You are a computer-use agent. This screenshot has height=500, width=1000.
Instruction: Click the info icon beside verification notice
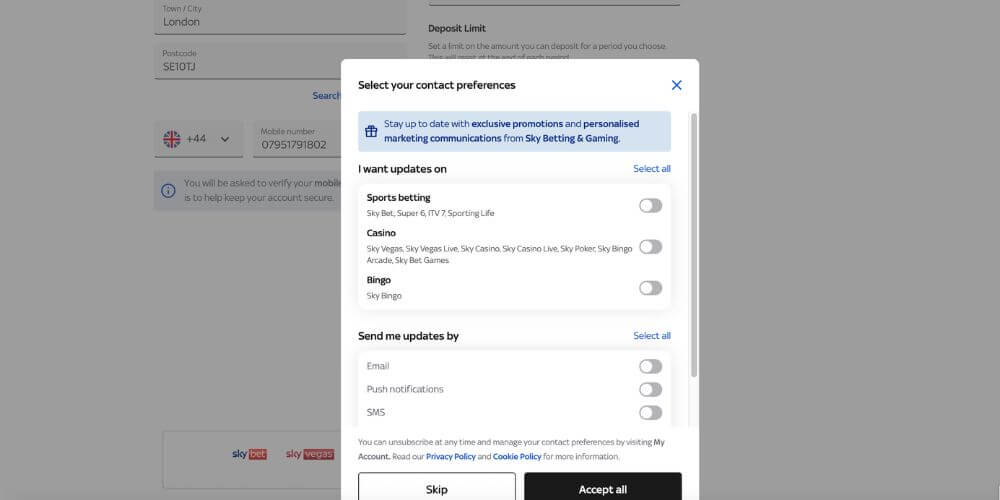point(169,190)
